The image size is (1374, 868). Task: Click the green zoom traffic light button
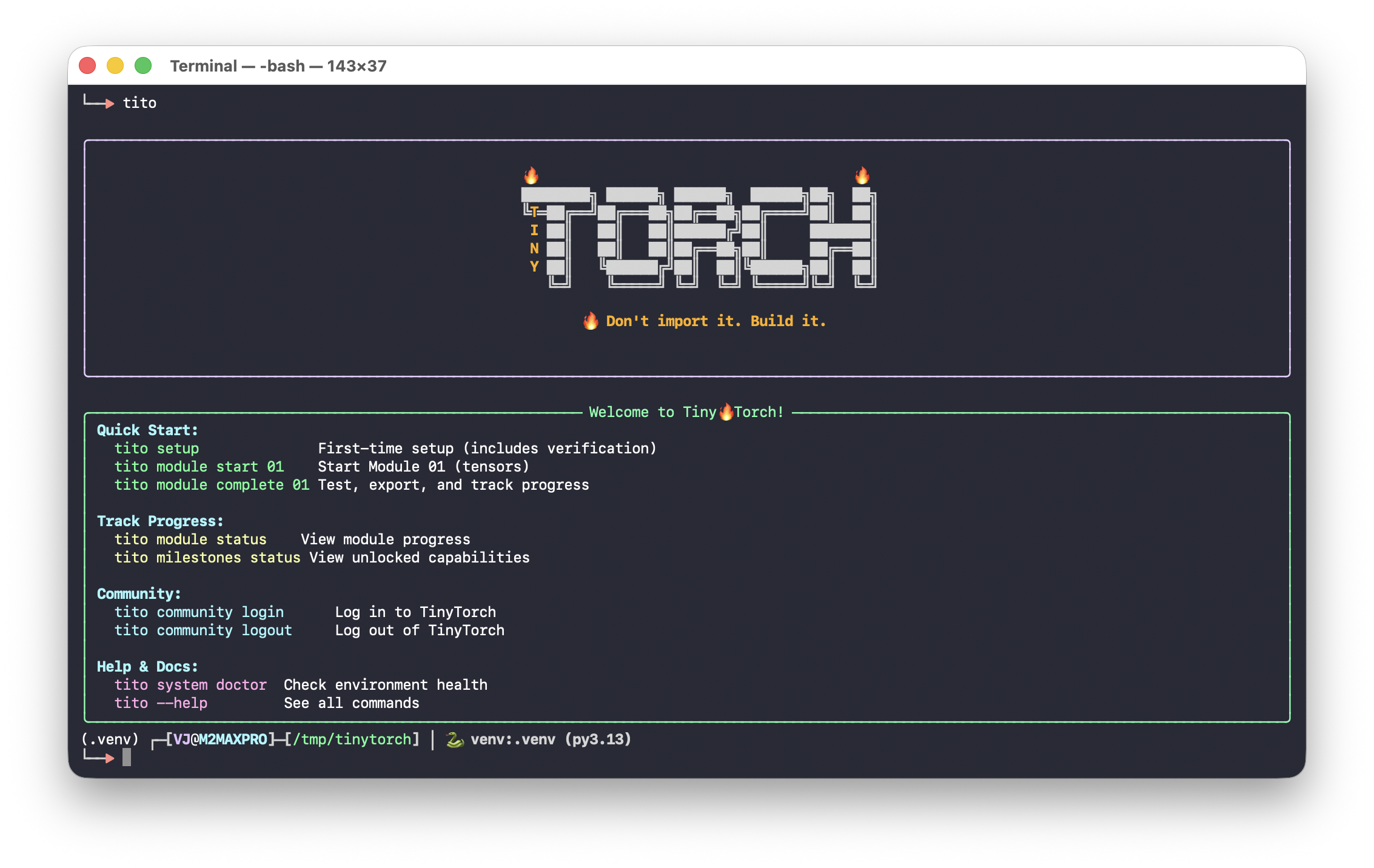[x=143, y=64]
